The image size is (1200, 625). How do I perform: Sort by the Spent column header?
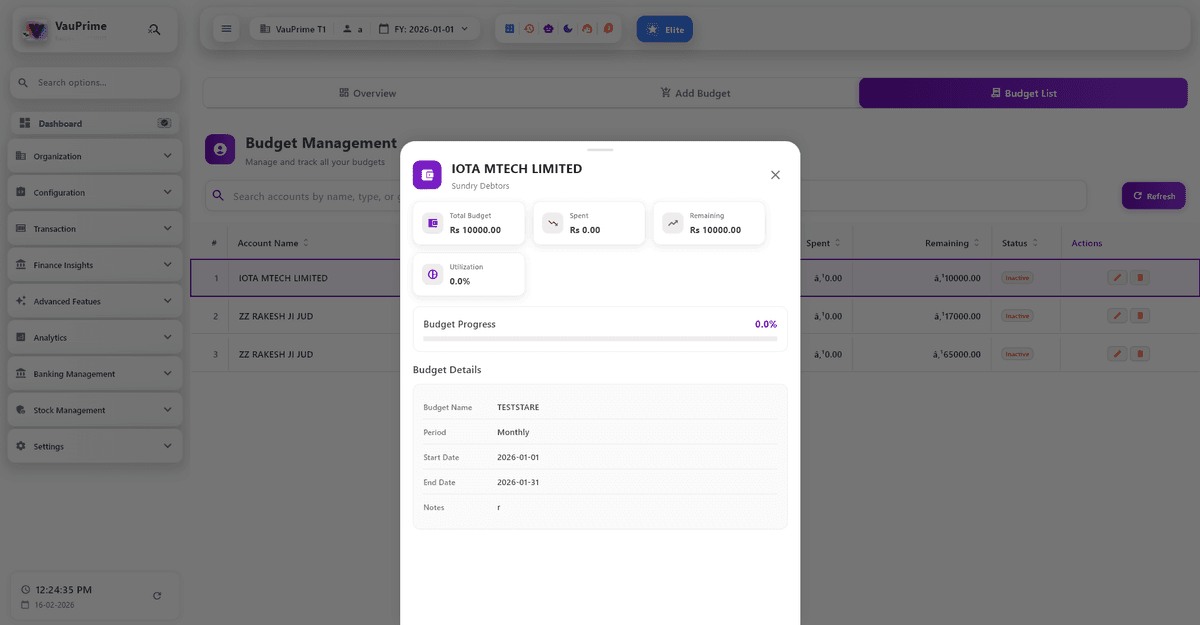pyautogui.click(x=824, y=243)
